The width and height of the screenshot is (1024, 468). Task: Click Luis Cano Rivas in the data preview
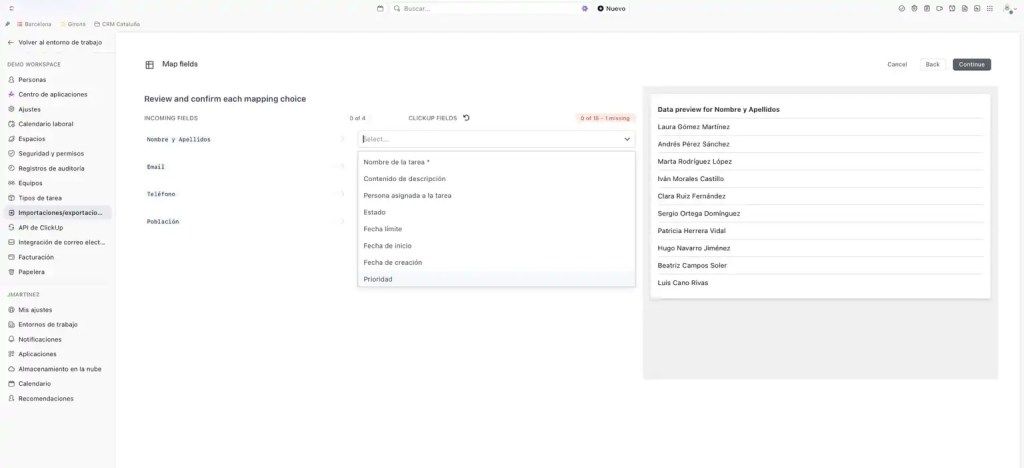(x=682, y=283)
